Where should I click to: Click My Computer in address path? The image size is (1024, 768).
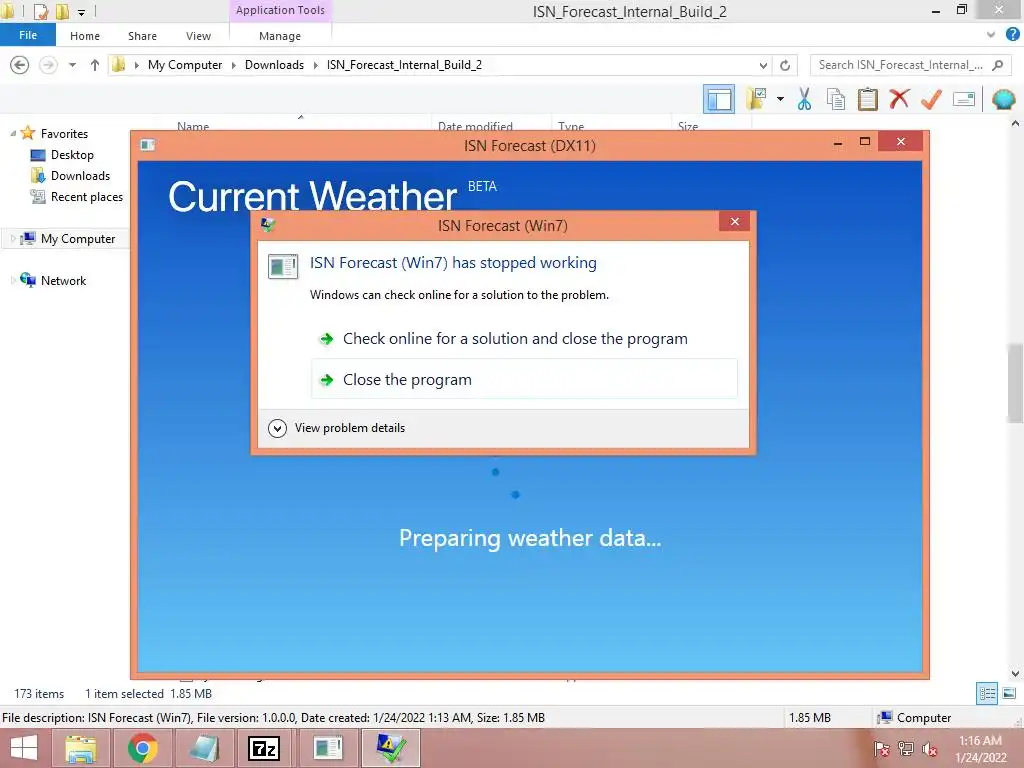pyautogui.click(x=185, y=65)
